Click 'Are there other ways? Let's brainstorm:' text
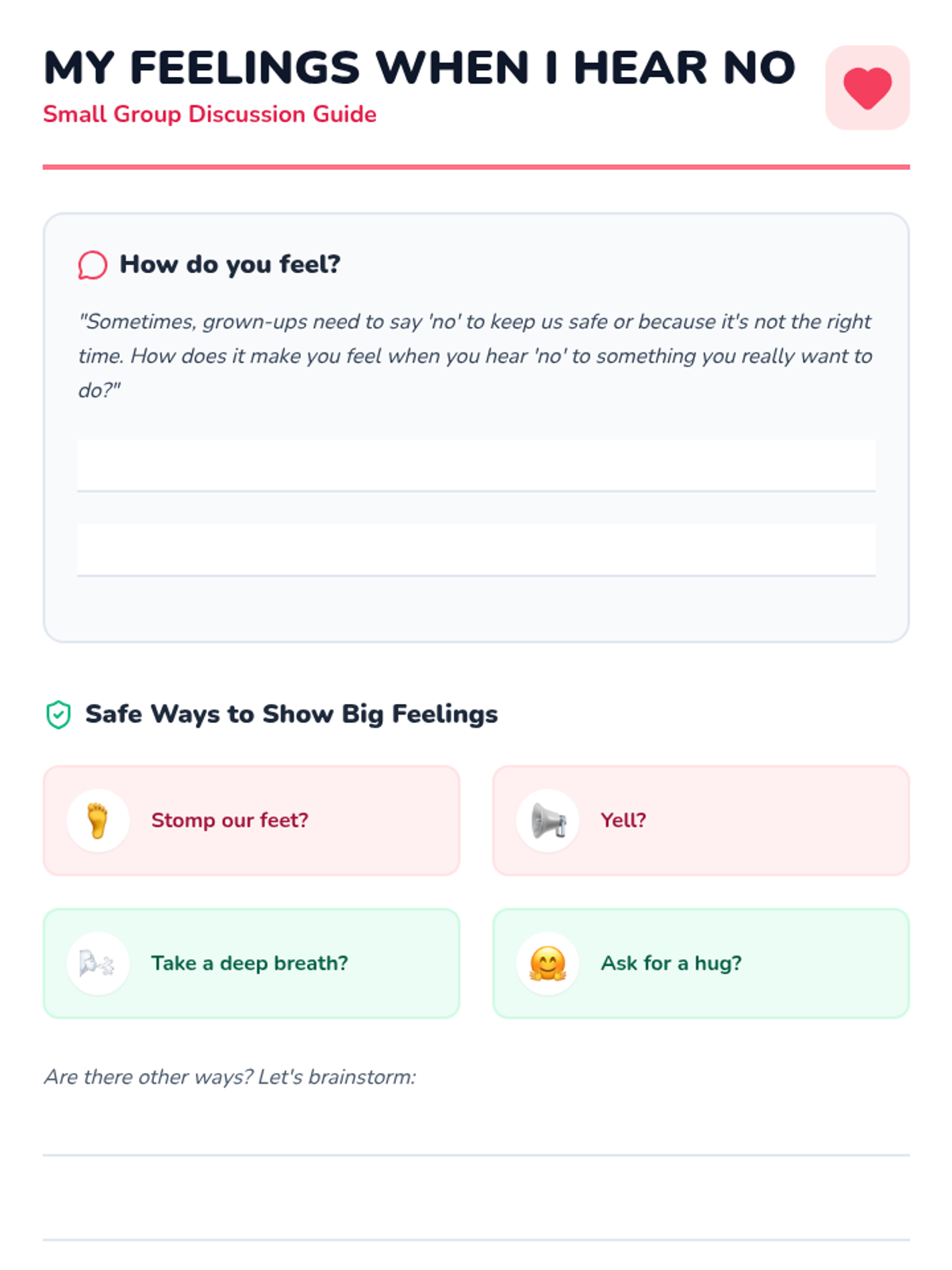This screenshot has height=1270, width=952. [x=230, y=1077]
